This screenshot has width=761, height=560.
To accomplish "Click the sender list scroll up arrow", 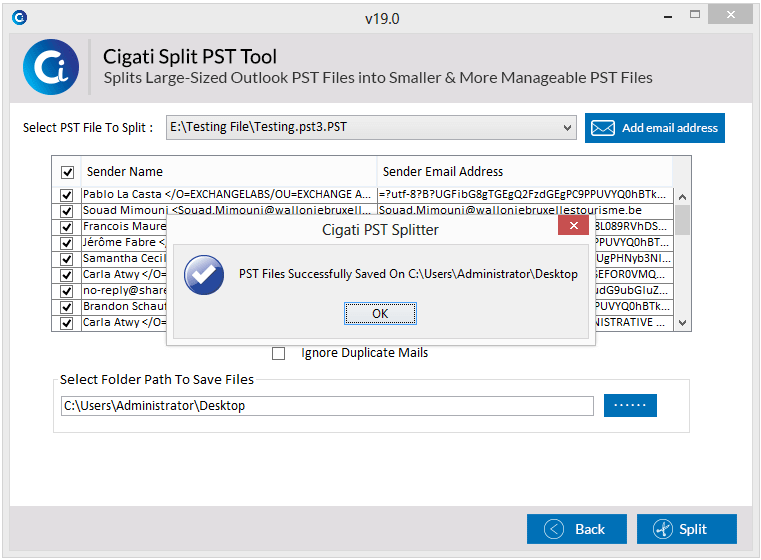I will (682, 197).
